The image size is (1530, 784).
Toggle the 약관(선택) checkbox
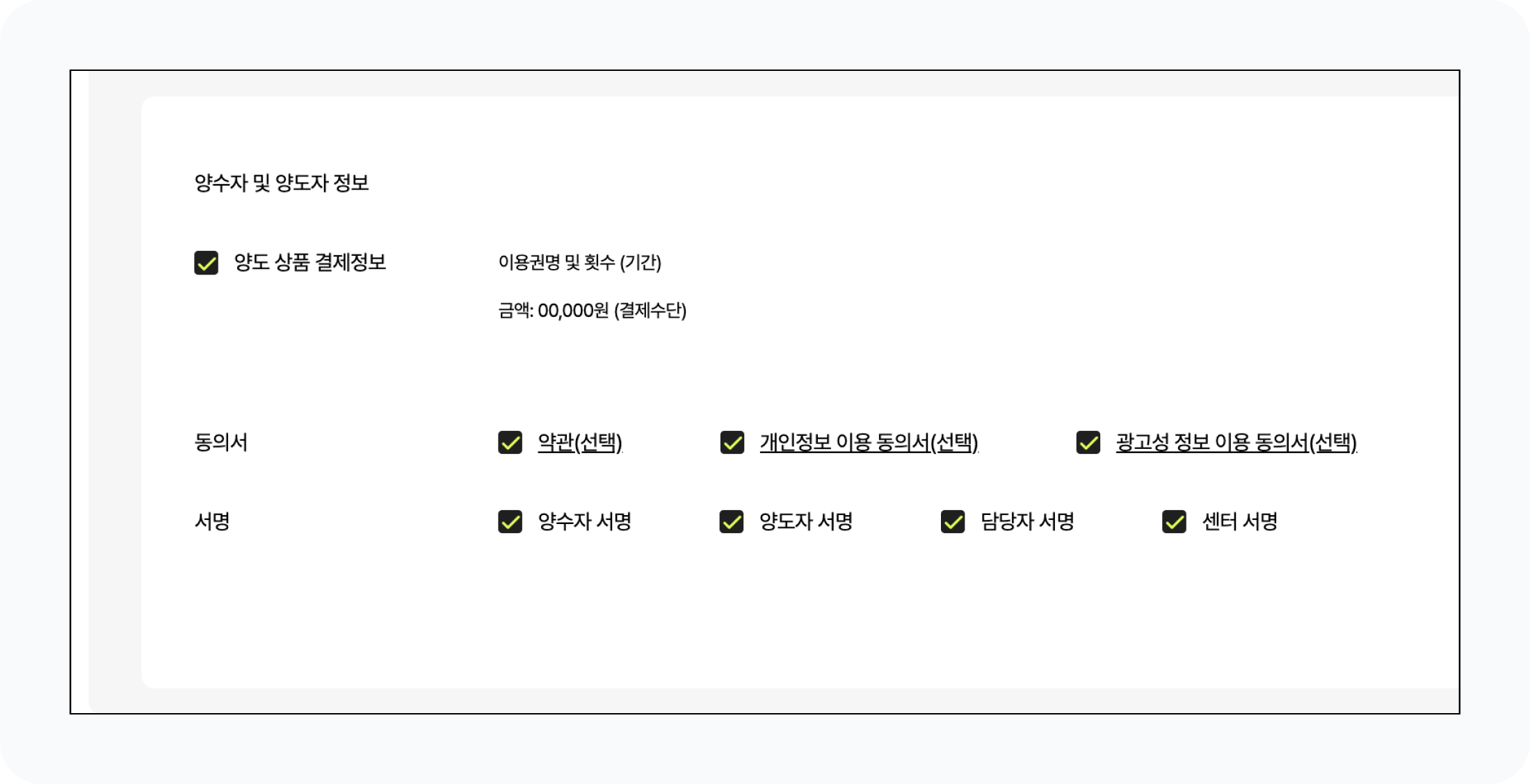point(510,442)
